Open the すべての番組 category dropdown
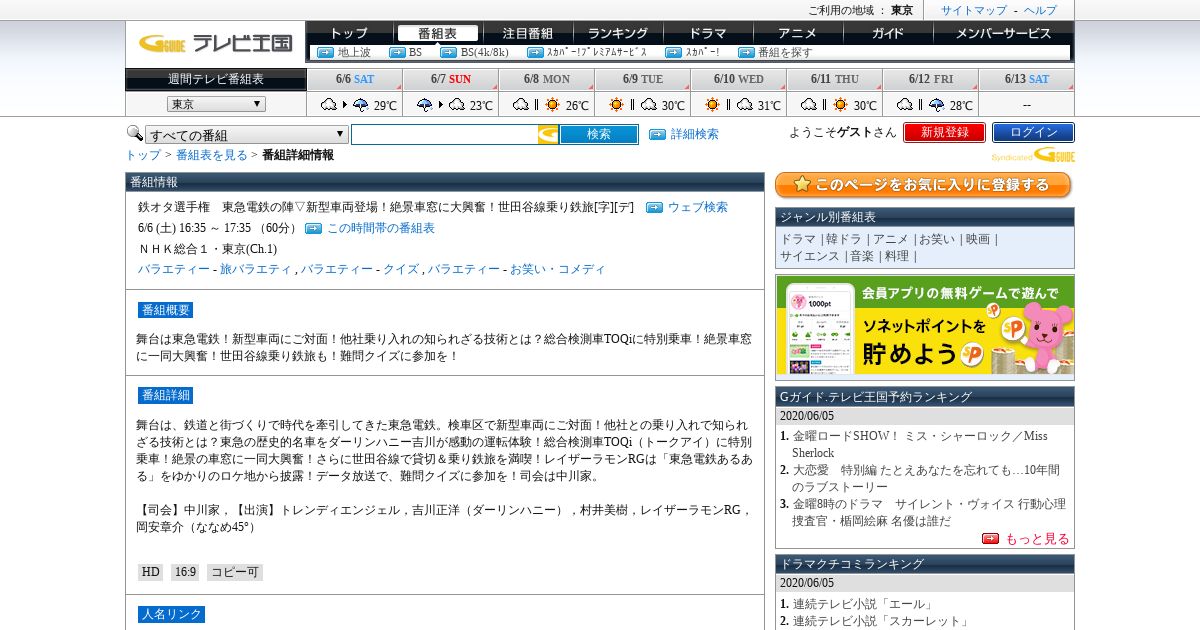 coord(247,135)
